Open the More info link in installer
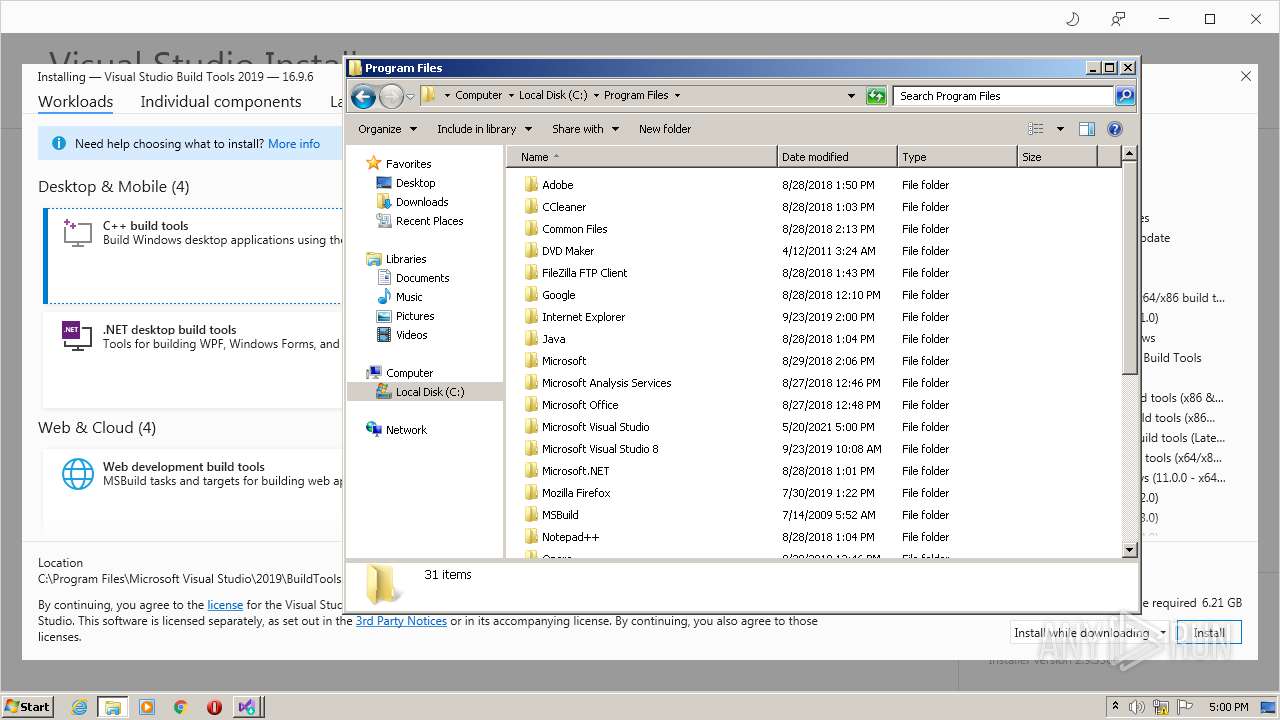This screenshot has height=720, width=1280. pyautogui.click(x=294, y=144)
